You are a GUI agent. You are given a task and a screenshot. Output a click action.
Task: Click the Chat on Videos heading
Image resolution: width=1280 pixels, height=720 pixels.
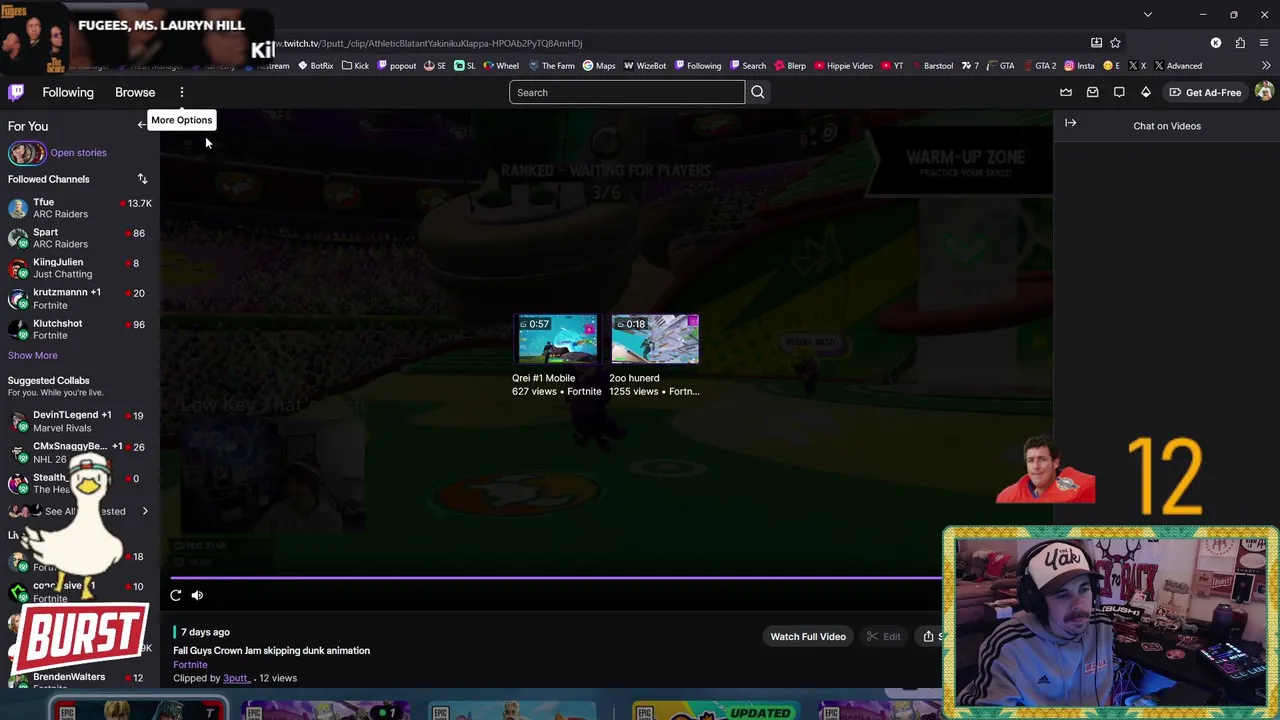pyautogui.click(x=1167, y=126)
